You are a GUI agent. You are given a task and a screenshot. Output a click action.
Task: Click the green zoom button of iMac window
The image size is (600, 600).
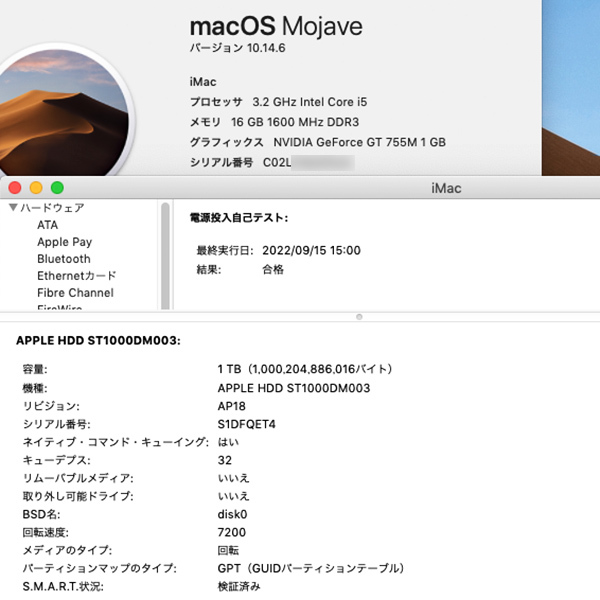[x=57, y=188]
